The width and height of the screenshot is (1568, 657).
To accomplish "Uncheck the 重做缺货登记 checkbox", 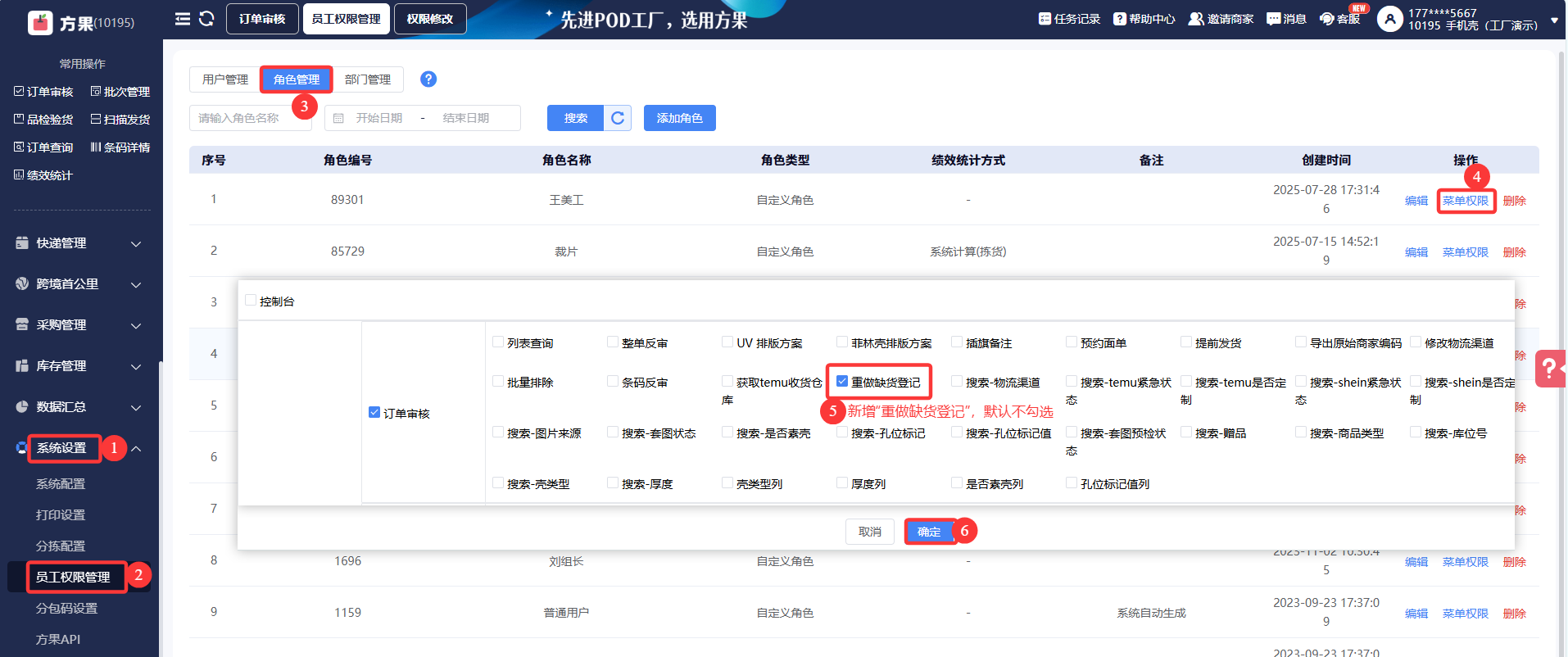I will pyautogui.click(x=842, y=381).
